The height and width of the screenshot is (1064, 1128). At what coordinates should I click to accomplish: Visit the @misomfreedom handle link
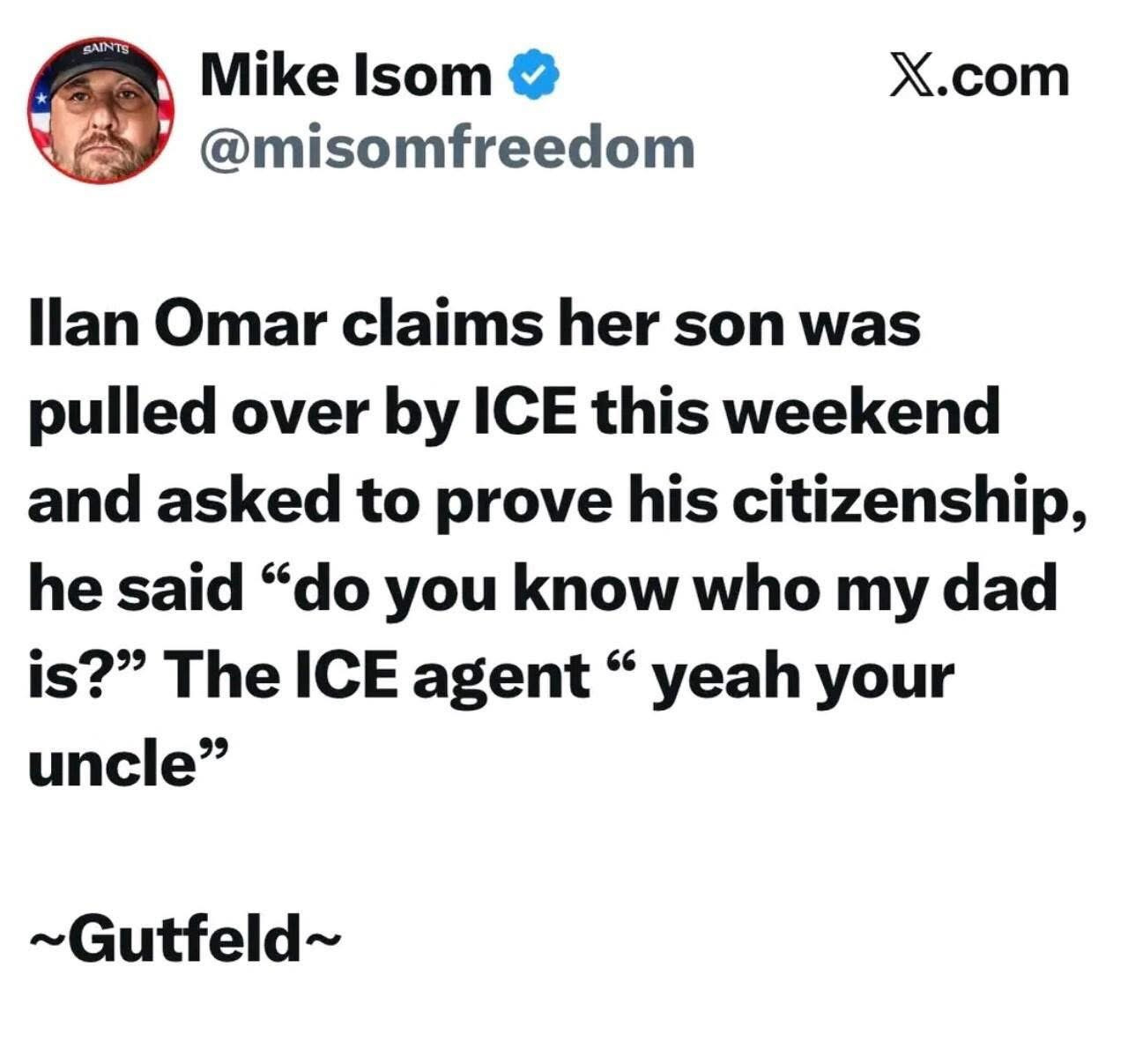coord(448,147)
